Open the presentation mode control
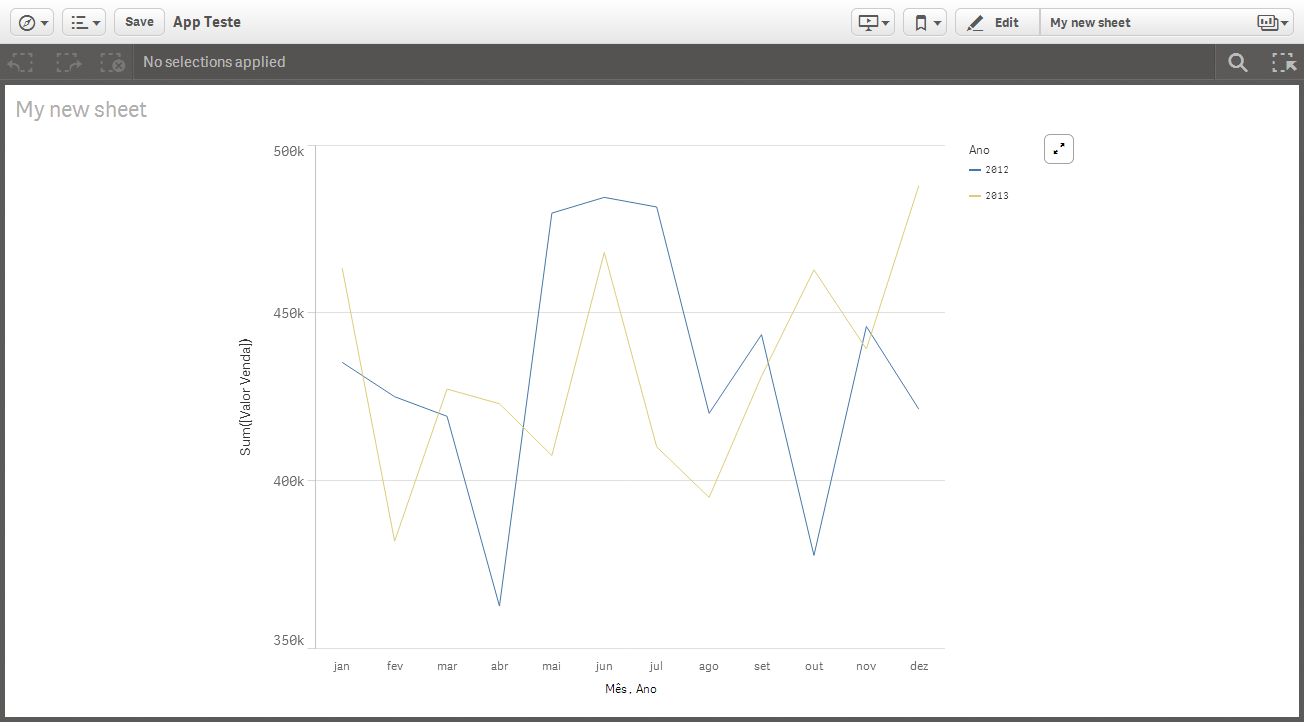 coord(871,21)
